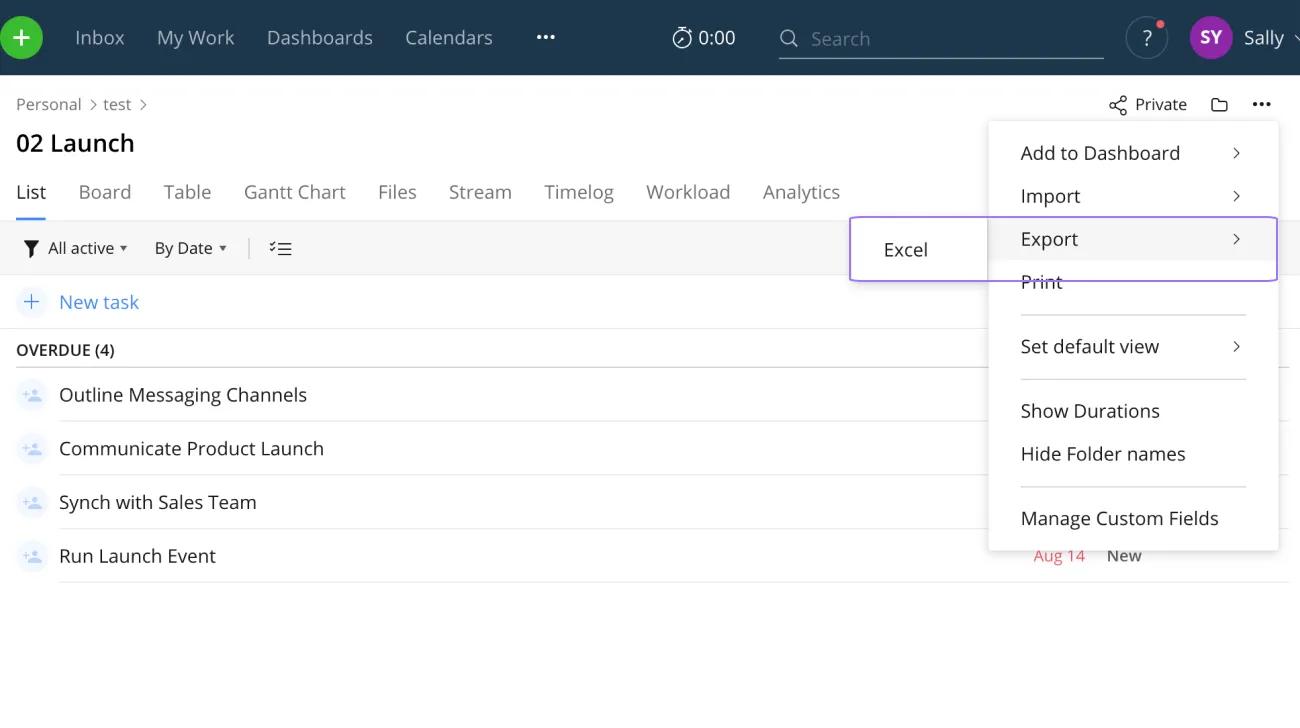Click the New task link
1300x728 pixels.
98,301
